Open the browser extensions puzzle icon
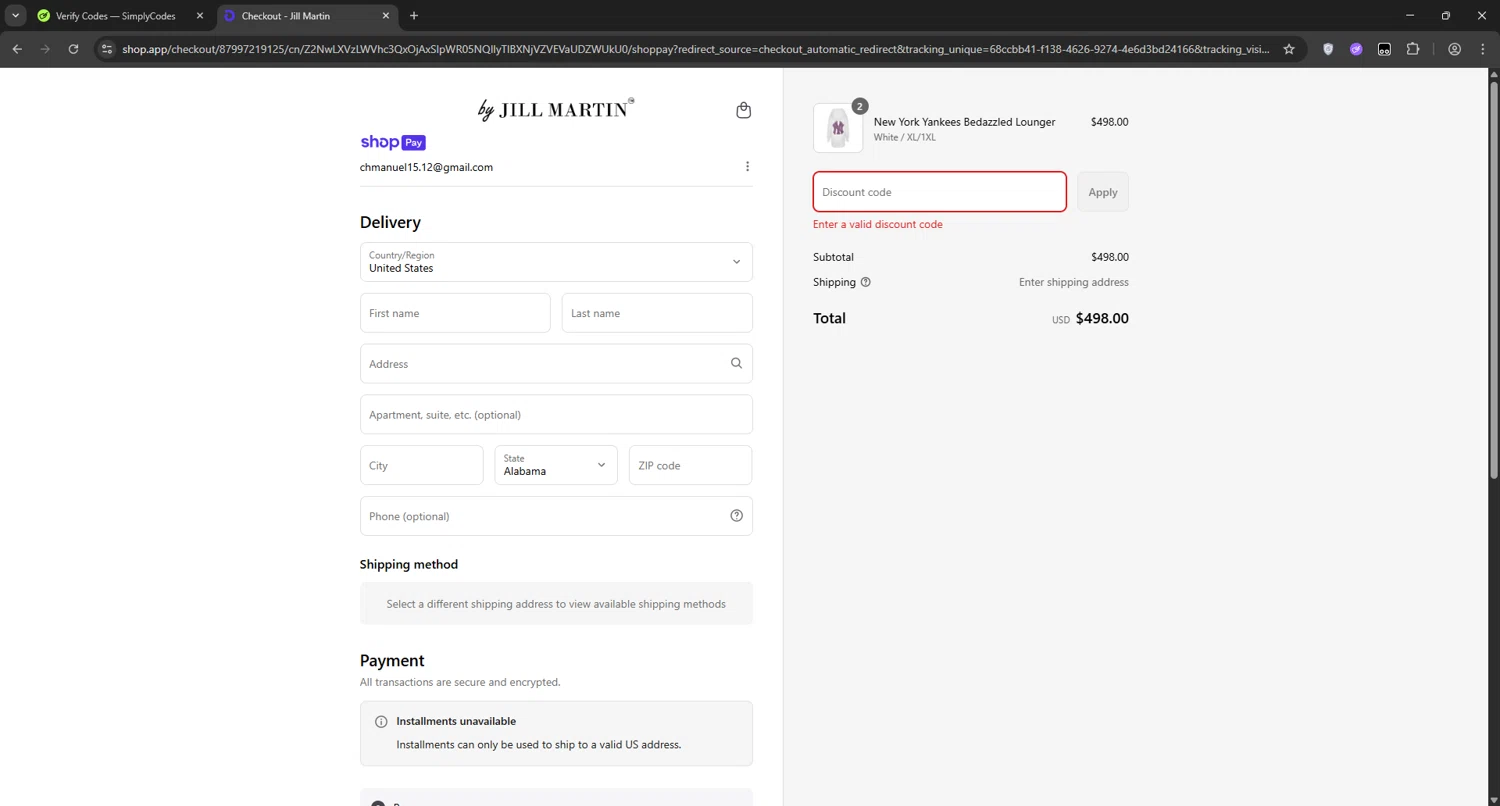The height and width of the screenshot is (806, 1500). pos(1413,49)
